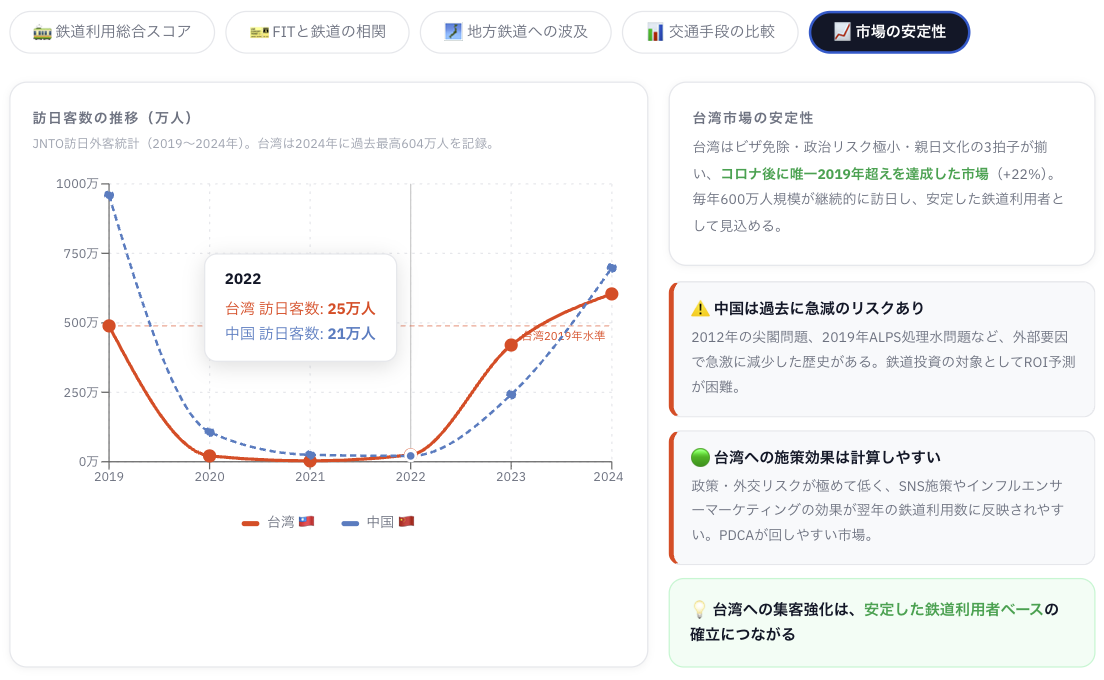Open the 交通手段の比較 tab
Viewport: 1104px width, 680px height.
710,31
